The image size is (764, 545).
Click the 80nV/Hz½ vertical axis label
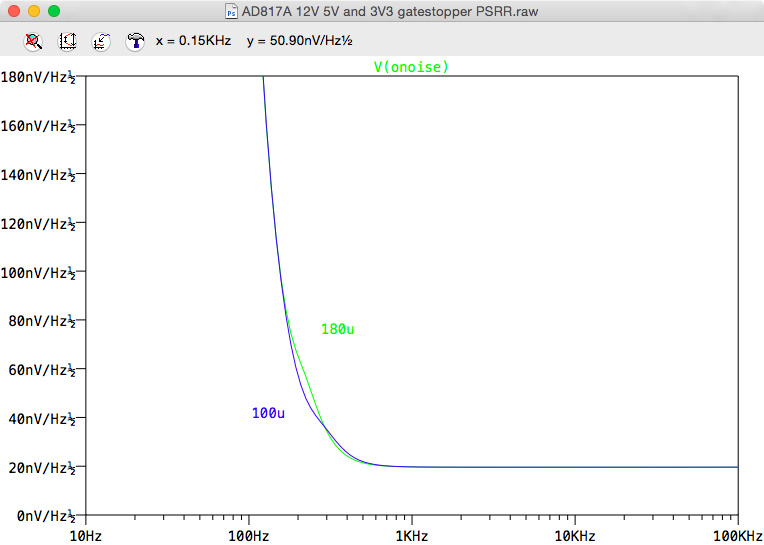click(x=42, y=322)
